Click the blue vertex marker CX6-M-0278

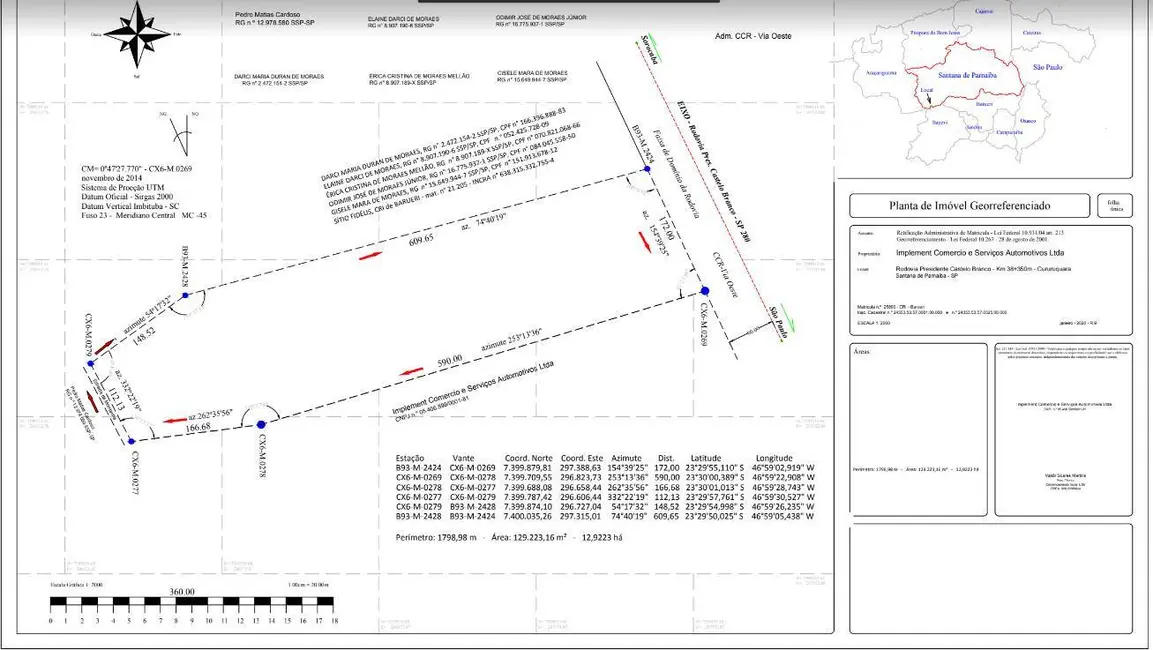[x=262, y=420]
